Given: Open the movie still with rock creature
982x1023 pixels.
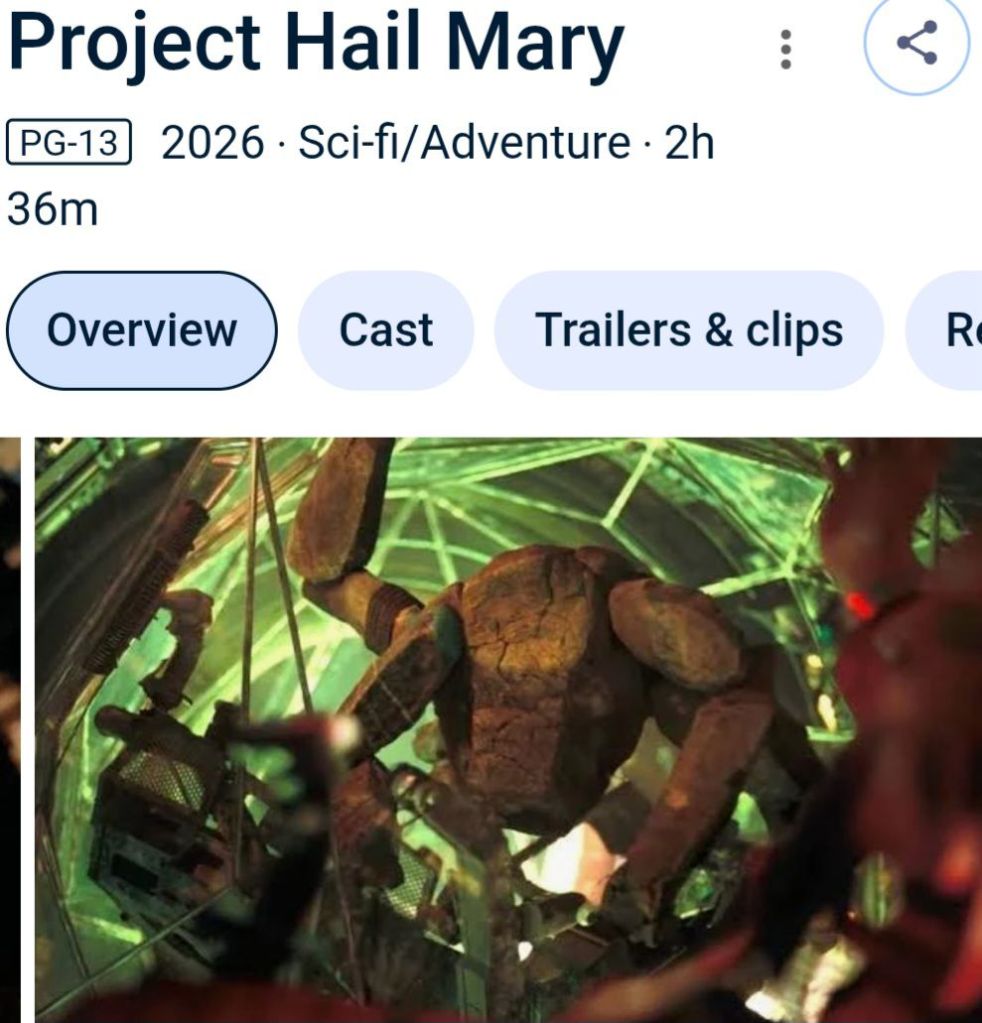Looking at the screenshot, I should (x=508, y=730).
